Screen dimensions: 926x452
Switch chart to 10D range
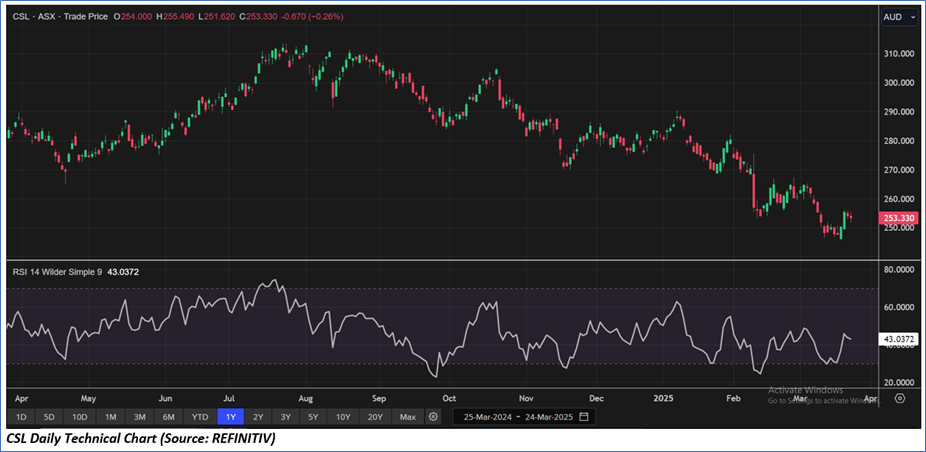(80, 416)
